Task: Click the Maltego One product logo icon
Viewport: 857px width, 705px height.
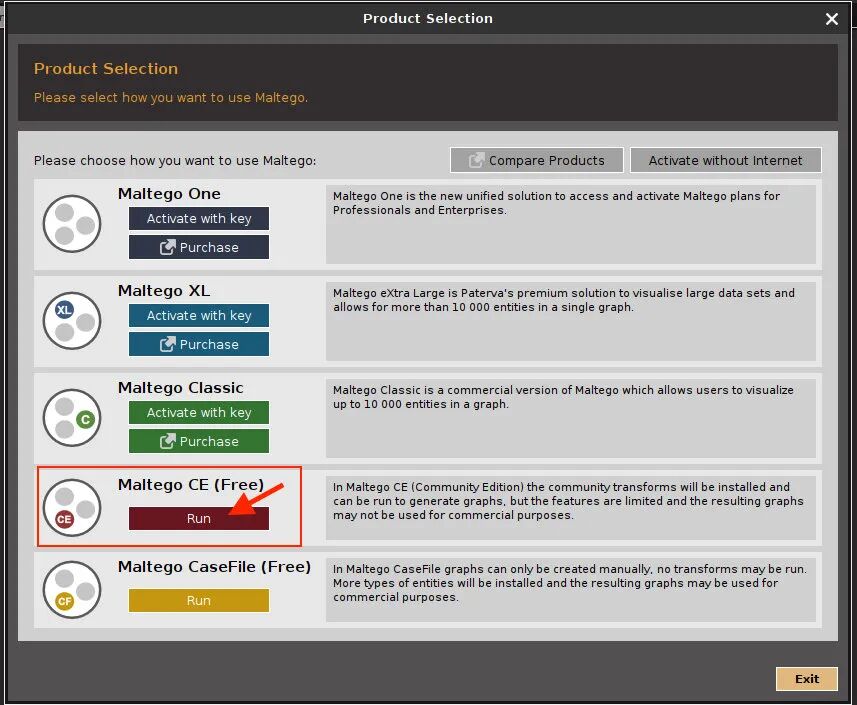Action: click(x=72, y=224)
